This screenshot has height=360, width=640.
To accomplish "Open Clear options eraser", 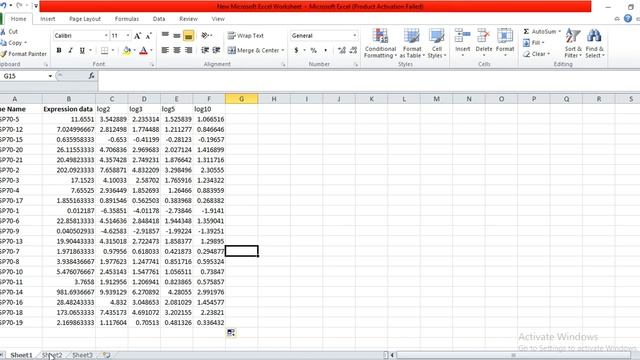I will pos(536,53).
